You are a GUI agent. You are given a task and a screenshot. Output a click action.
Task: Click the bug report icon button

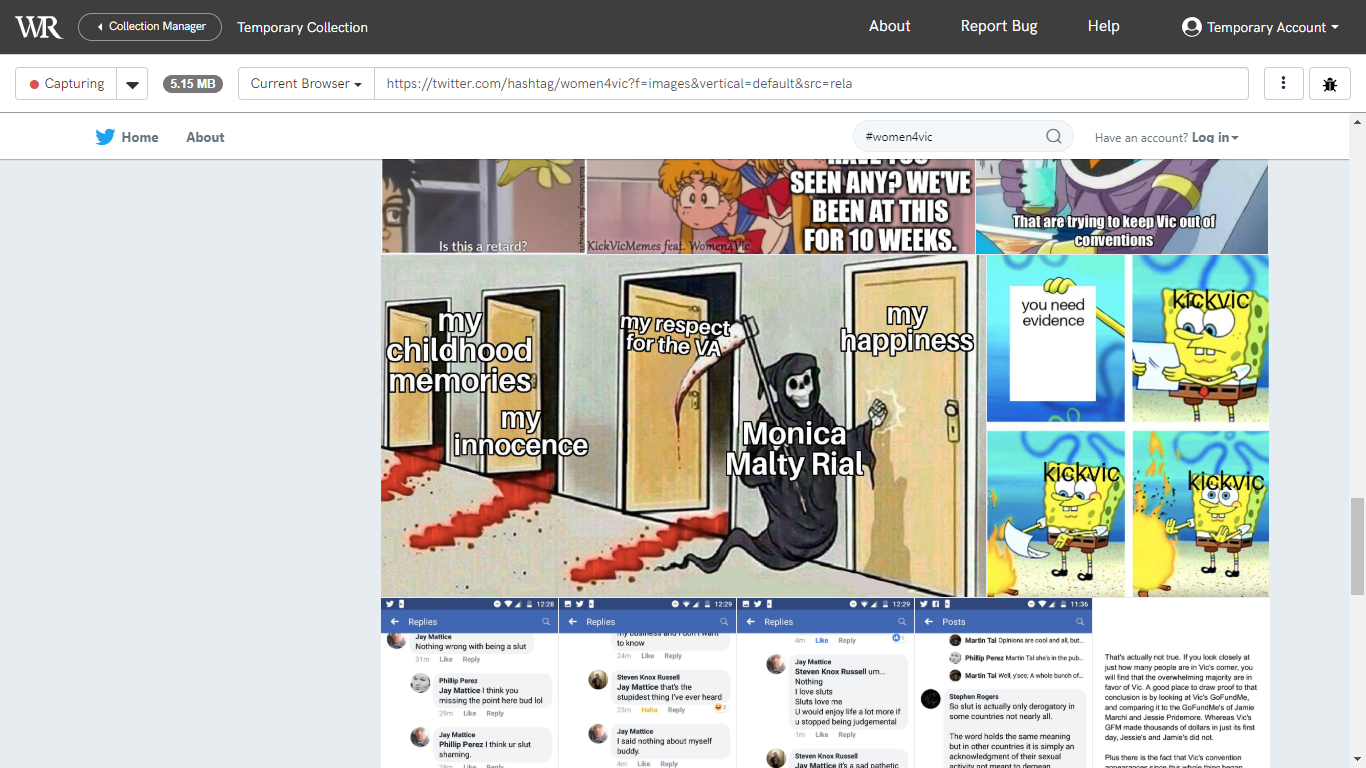pos(1330,84)
